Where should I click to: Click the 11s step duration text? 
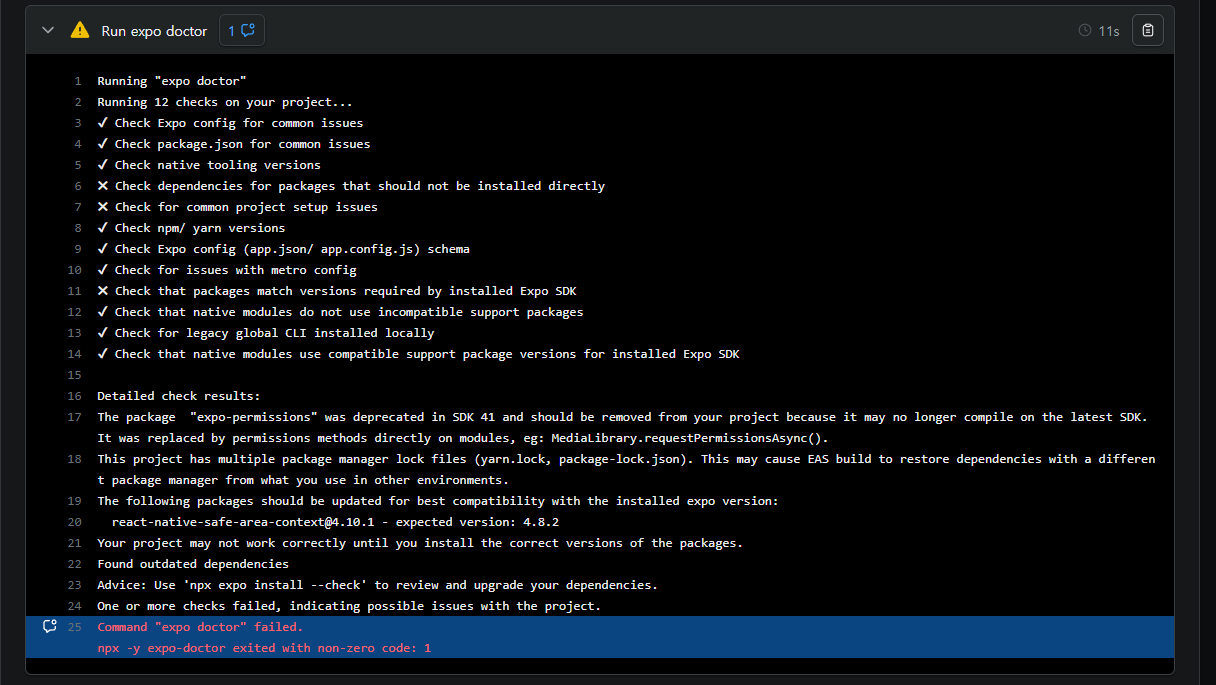(x=1109, y=31)
